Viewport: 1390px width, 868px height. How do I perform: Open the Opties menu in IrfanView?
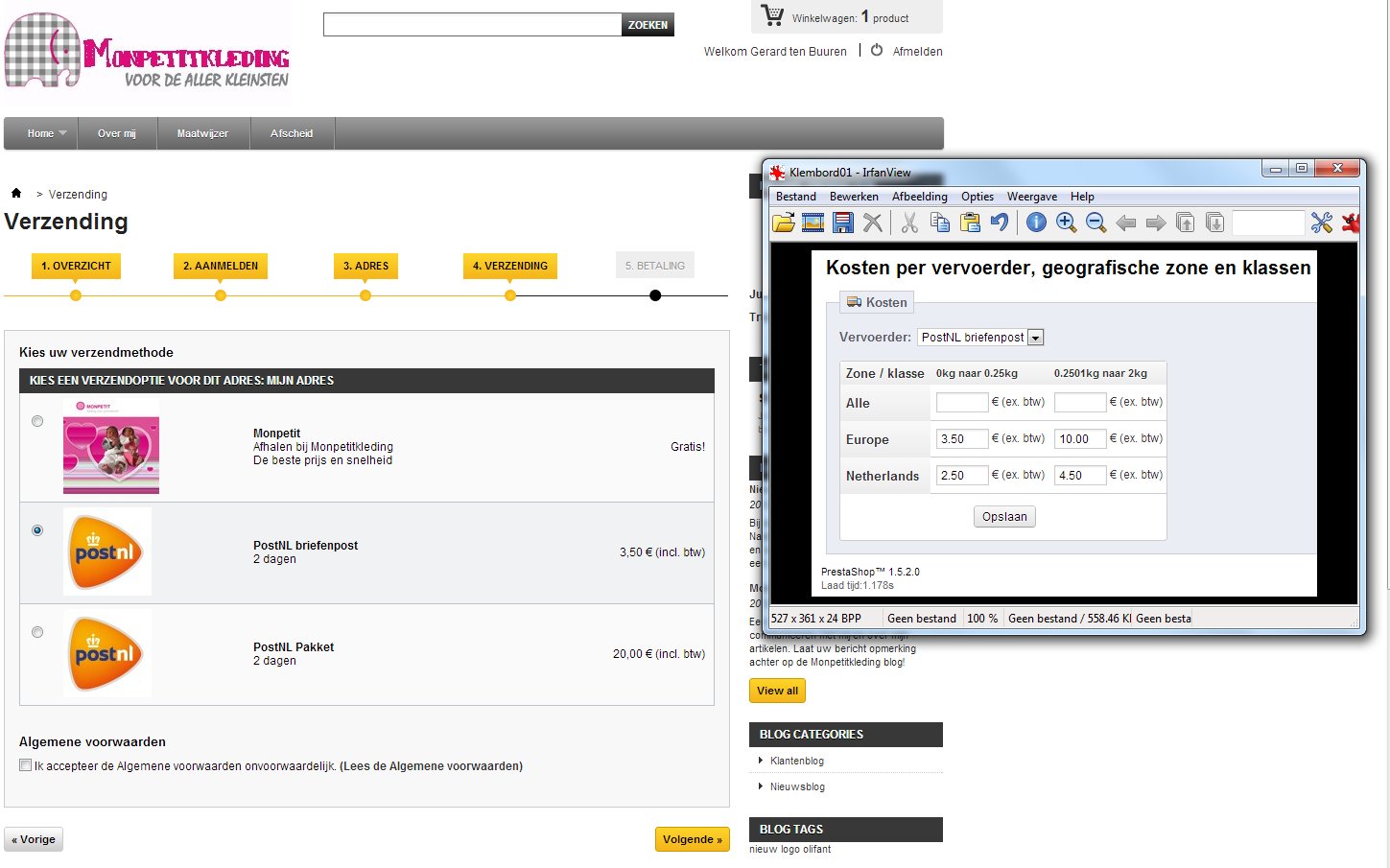978,197
